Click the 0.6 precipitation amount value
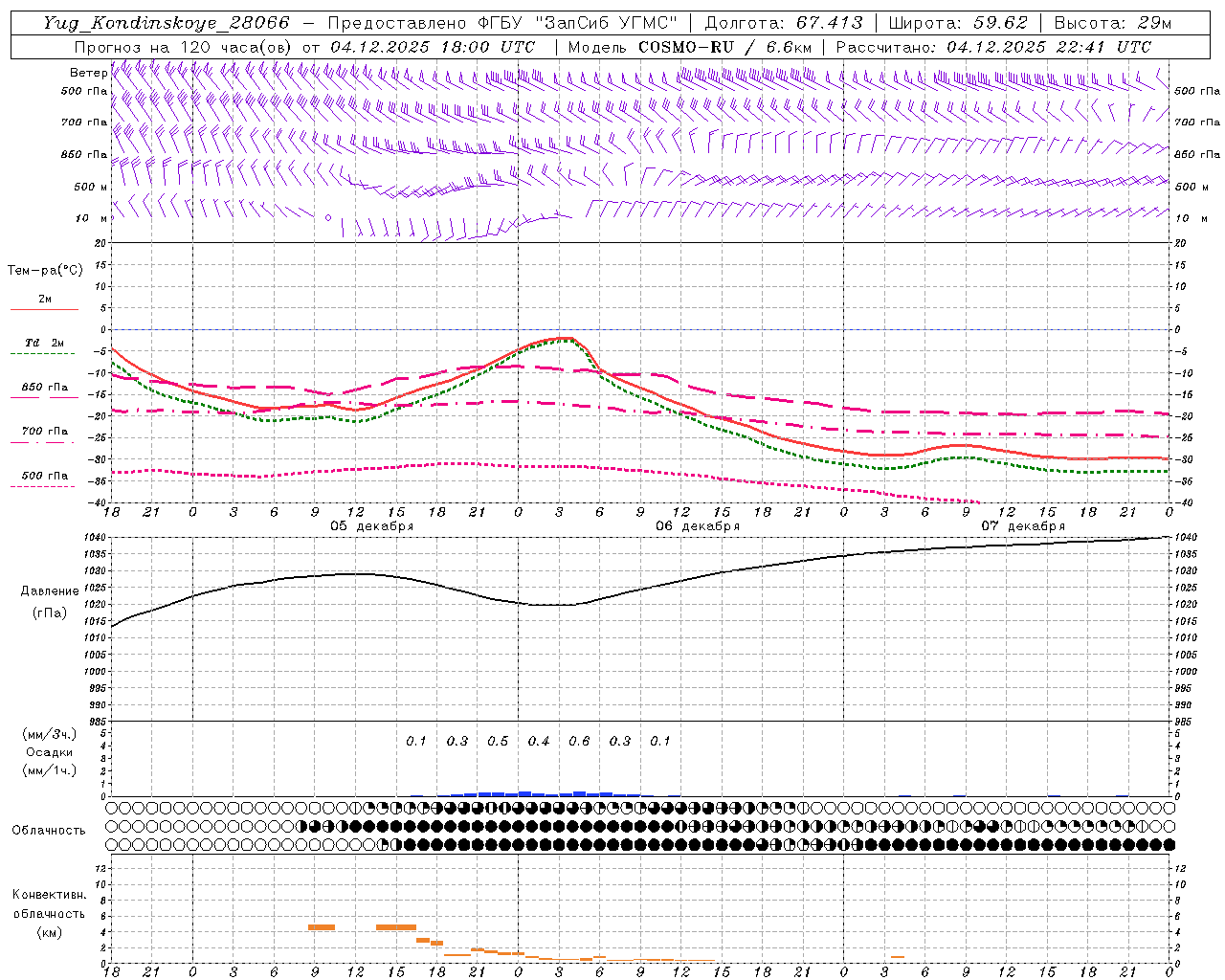1225x980 pixels. [x=579, y=742]
